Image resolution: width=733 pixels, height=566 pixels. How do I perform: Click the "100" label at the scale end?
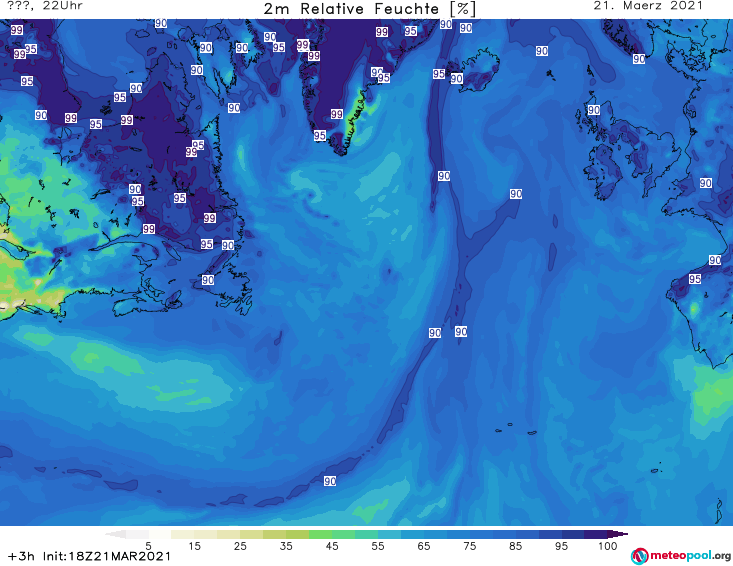[x=608, y=545]
